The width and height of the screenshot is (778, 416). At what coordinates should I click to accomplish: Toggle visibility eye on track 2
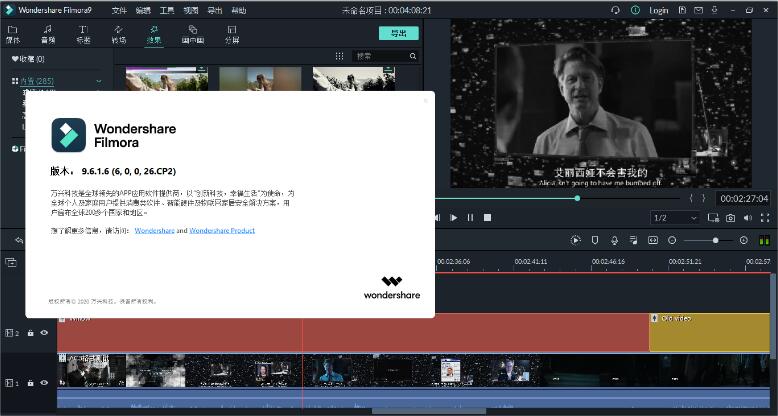point(44,333)
